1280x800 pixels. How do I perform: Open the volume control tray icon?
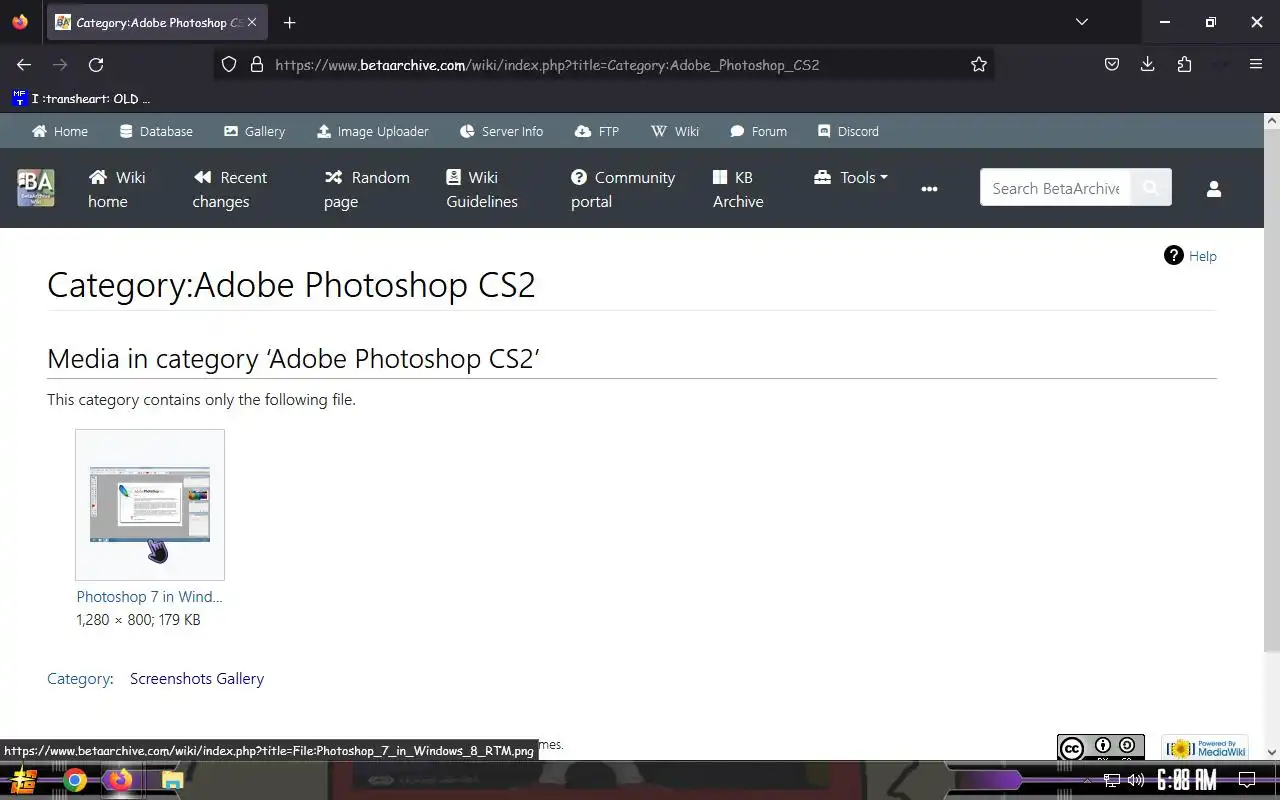pos(1136,780)
